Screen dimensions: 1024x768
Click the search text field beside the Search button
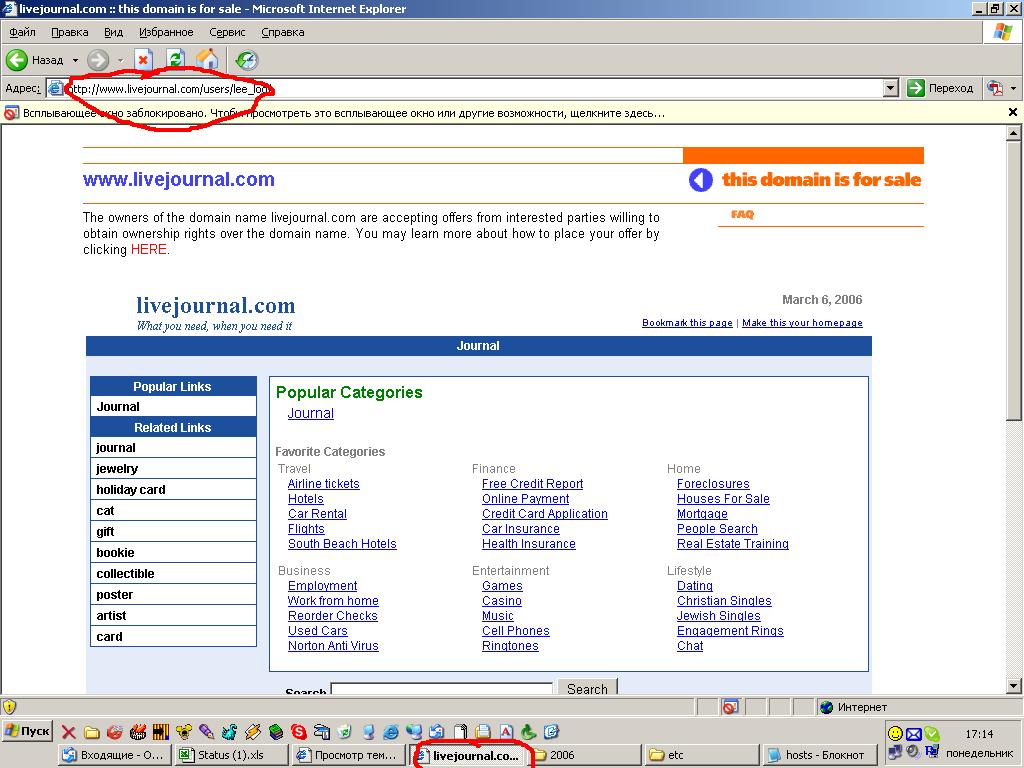point(442,688)
